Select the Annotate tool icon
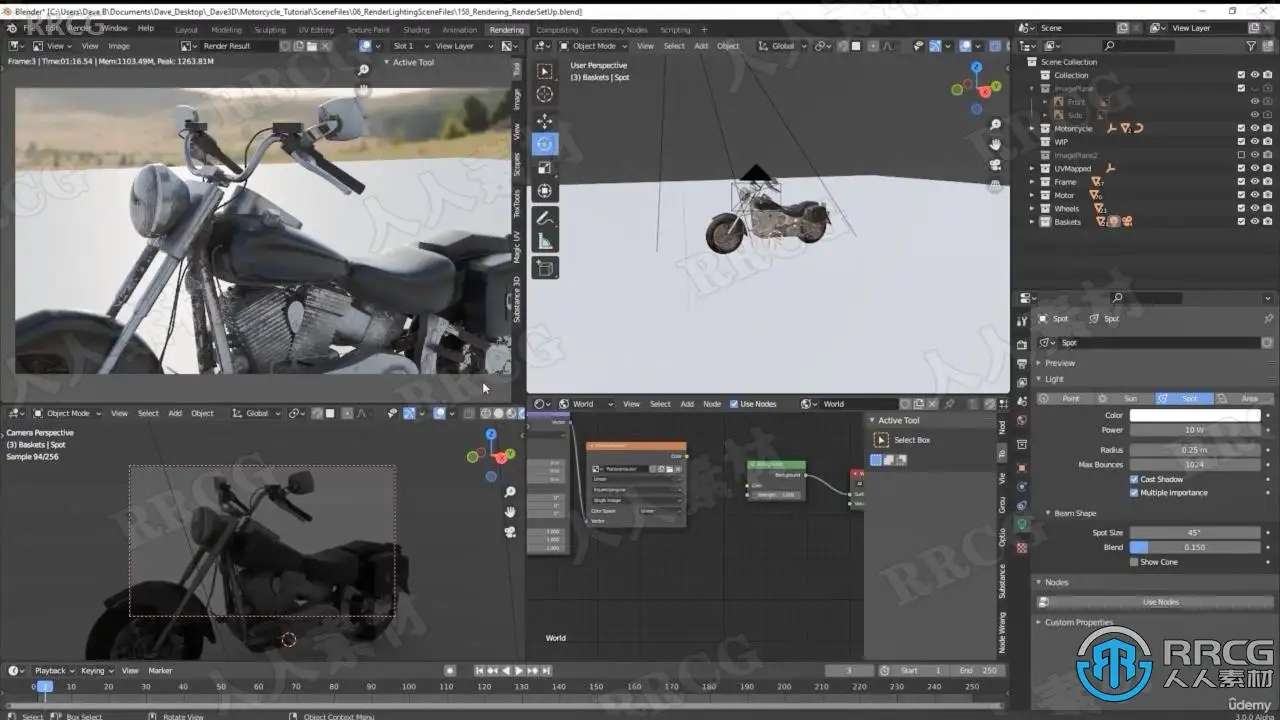Screen dimensions: 1280x720 coord(544,217)
